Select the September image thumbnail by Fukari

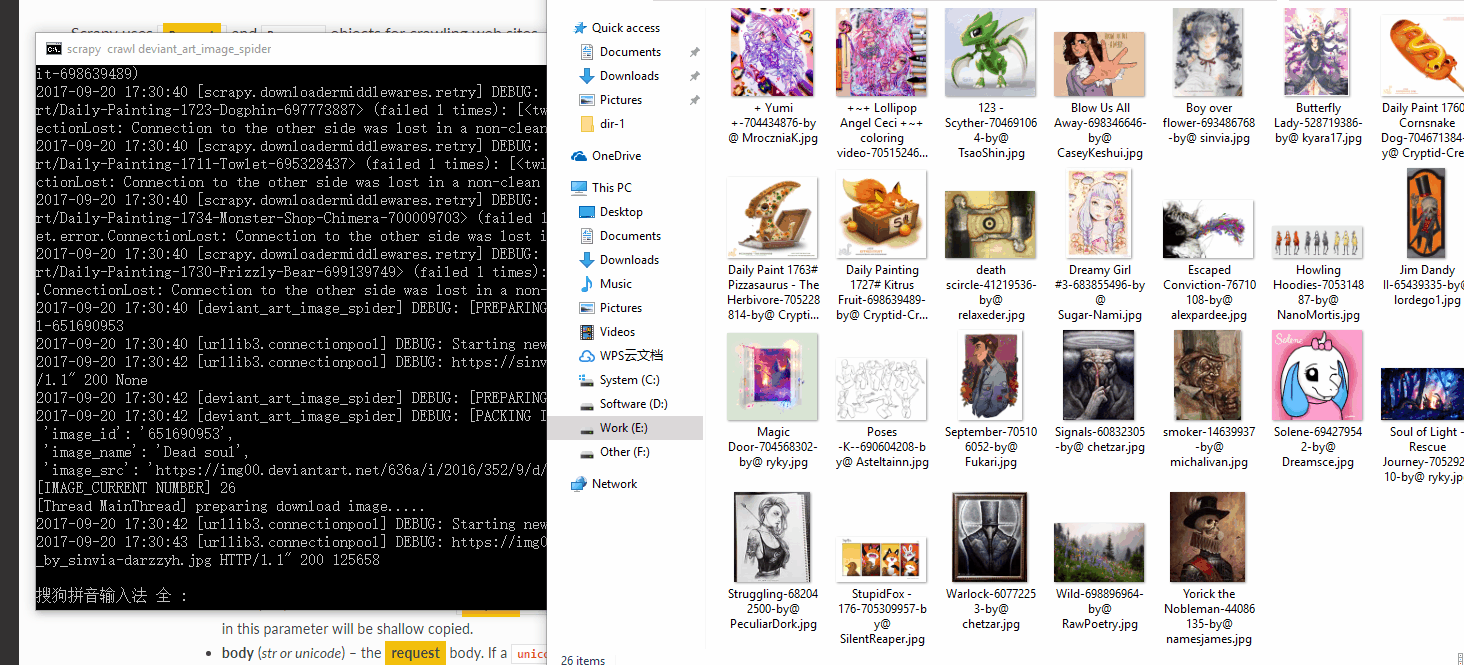(x=991, y=377)
